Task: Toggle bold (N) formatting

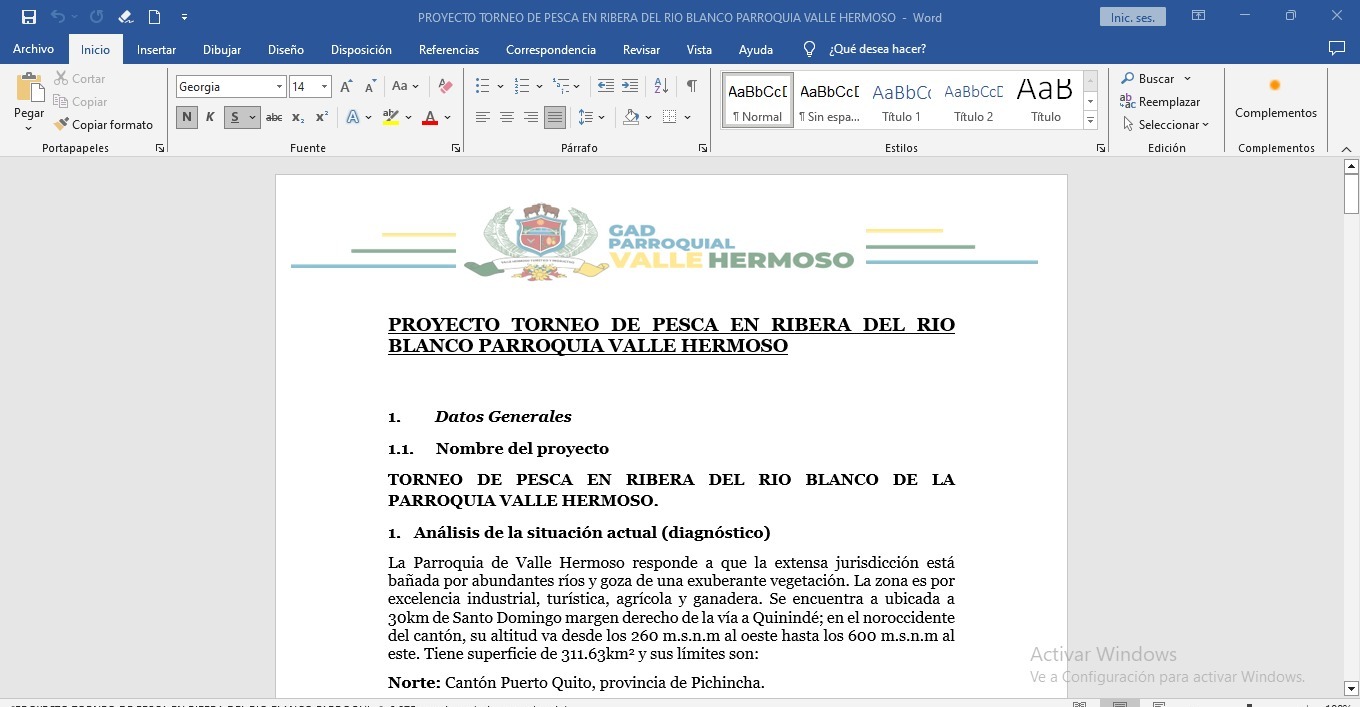Action: click(186, 118)
